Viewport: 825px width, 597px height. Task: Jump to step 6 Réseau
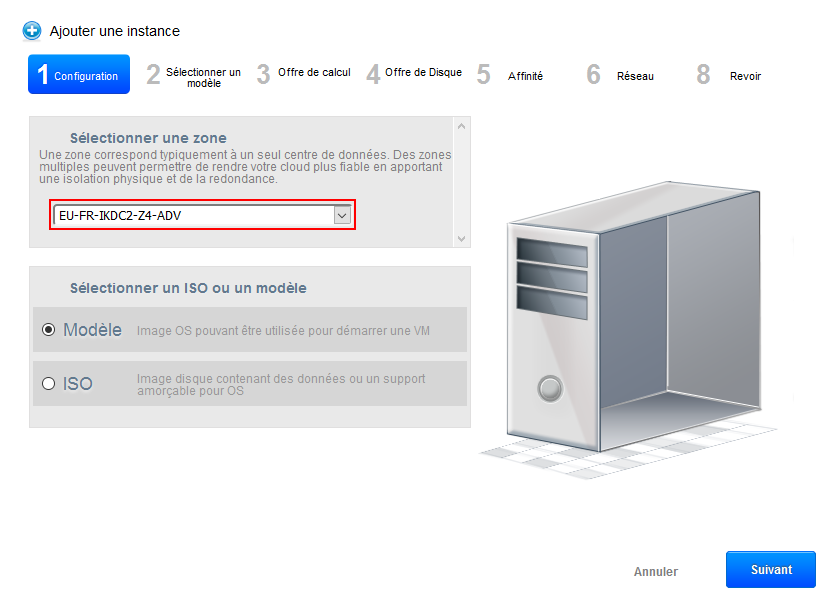click(622, 76)
